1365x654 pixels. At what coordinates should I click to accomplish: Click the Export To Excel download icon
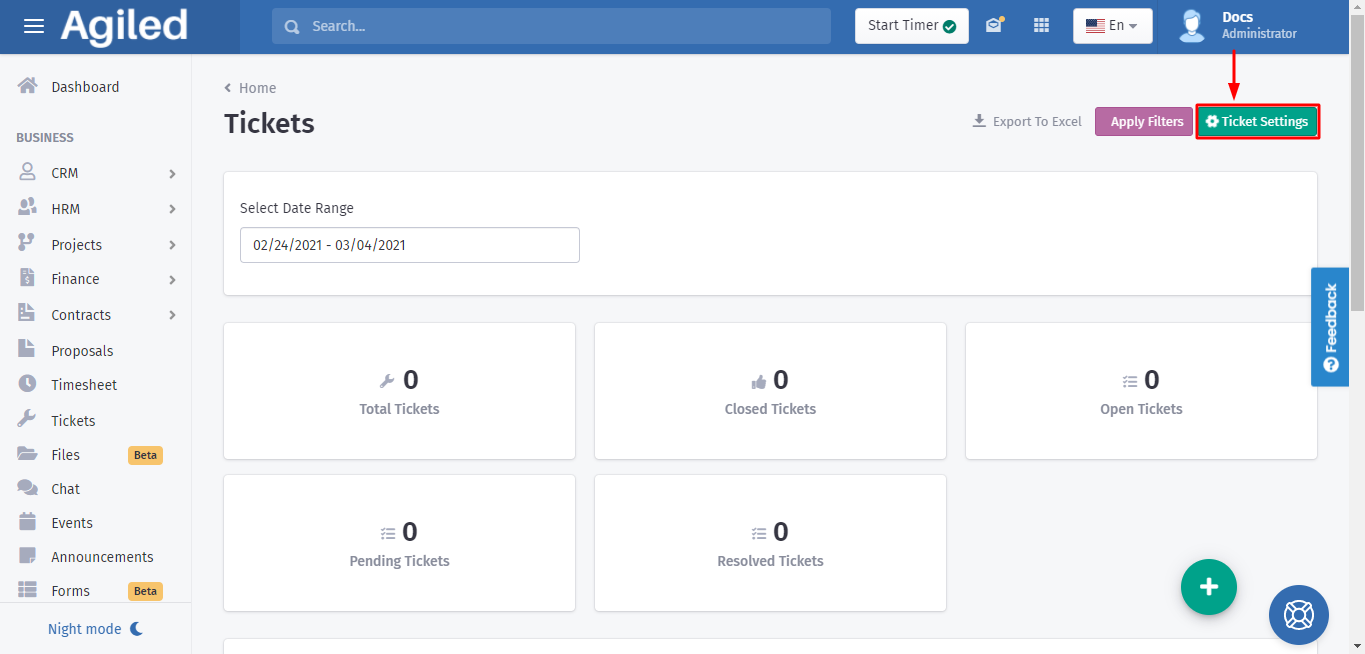(x=979, y=121)
